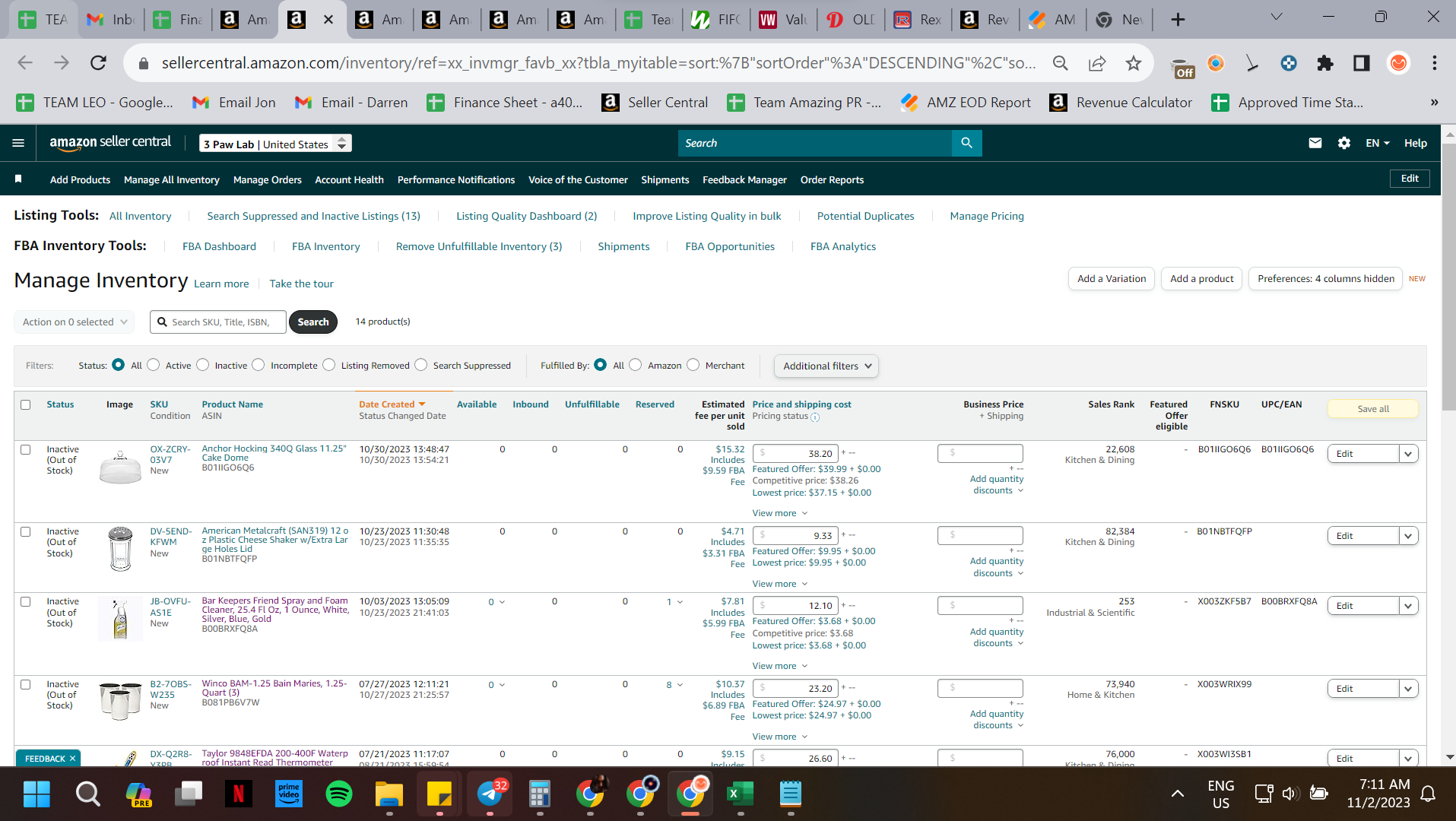Check the Anchor Hocking Cake Dome row checkbox

pyautogui.click(x=26, y=450)
